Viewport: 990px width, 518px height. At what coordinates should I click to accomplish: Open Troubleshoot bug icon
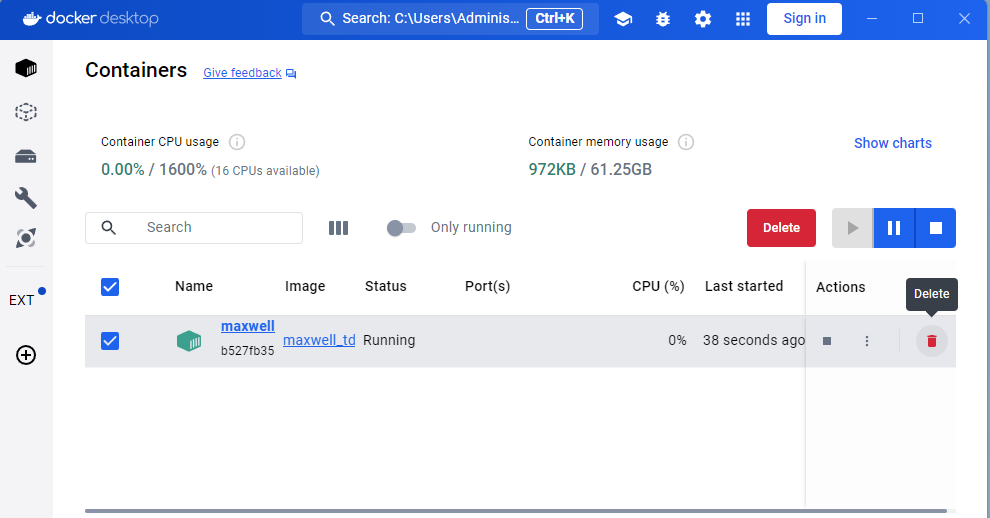[x=663, y=19]
